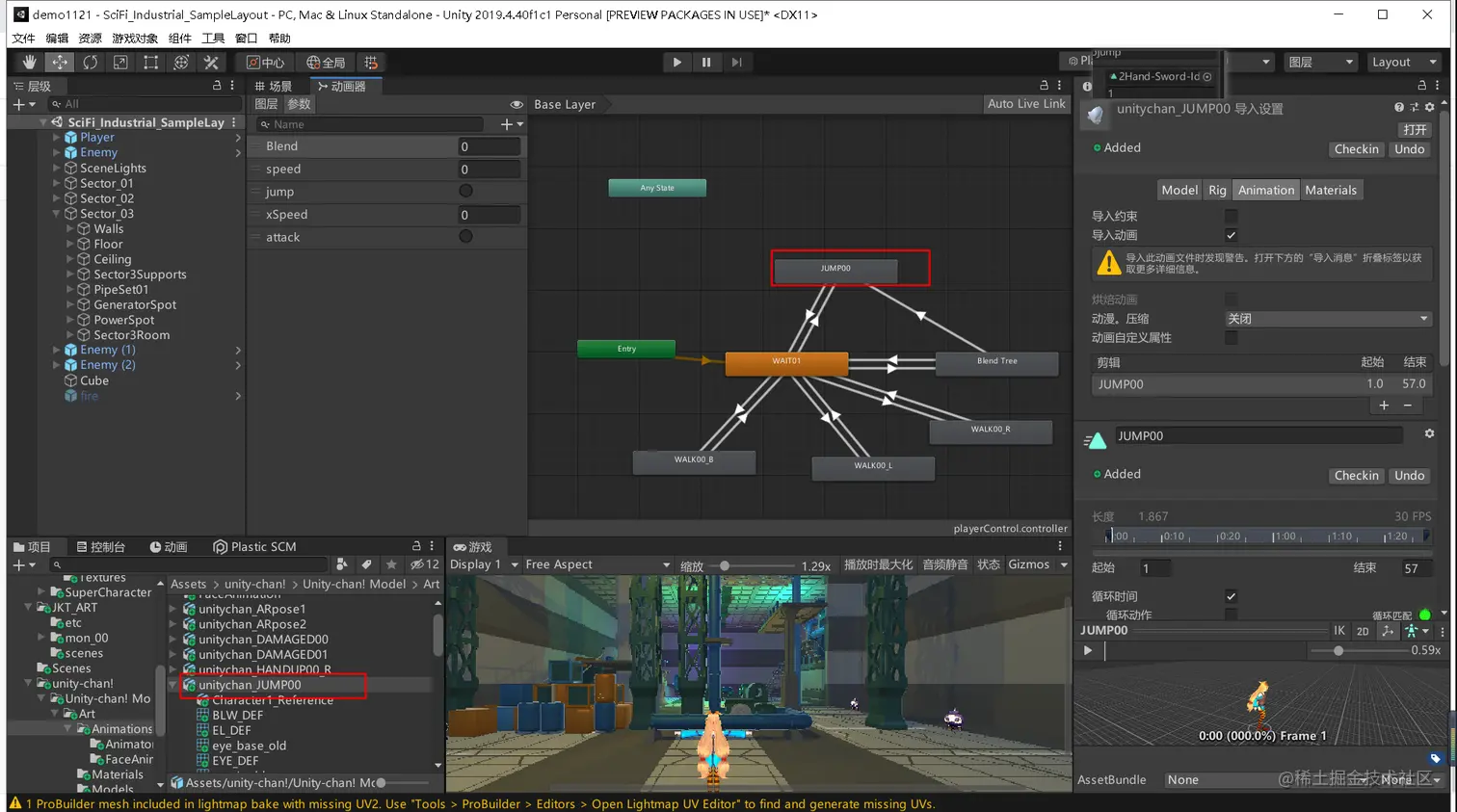Uncheck the 循环时间 checkbox
Image resolution: width=1457 pixels, height=812 pixels.
[x=1231, y=596]
